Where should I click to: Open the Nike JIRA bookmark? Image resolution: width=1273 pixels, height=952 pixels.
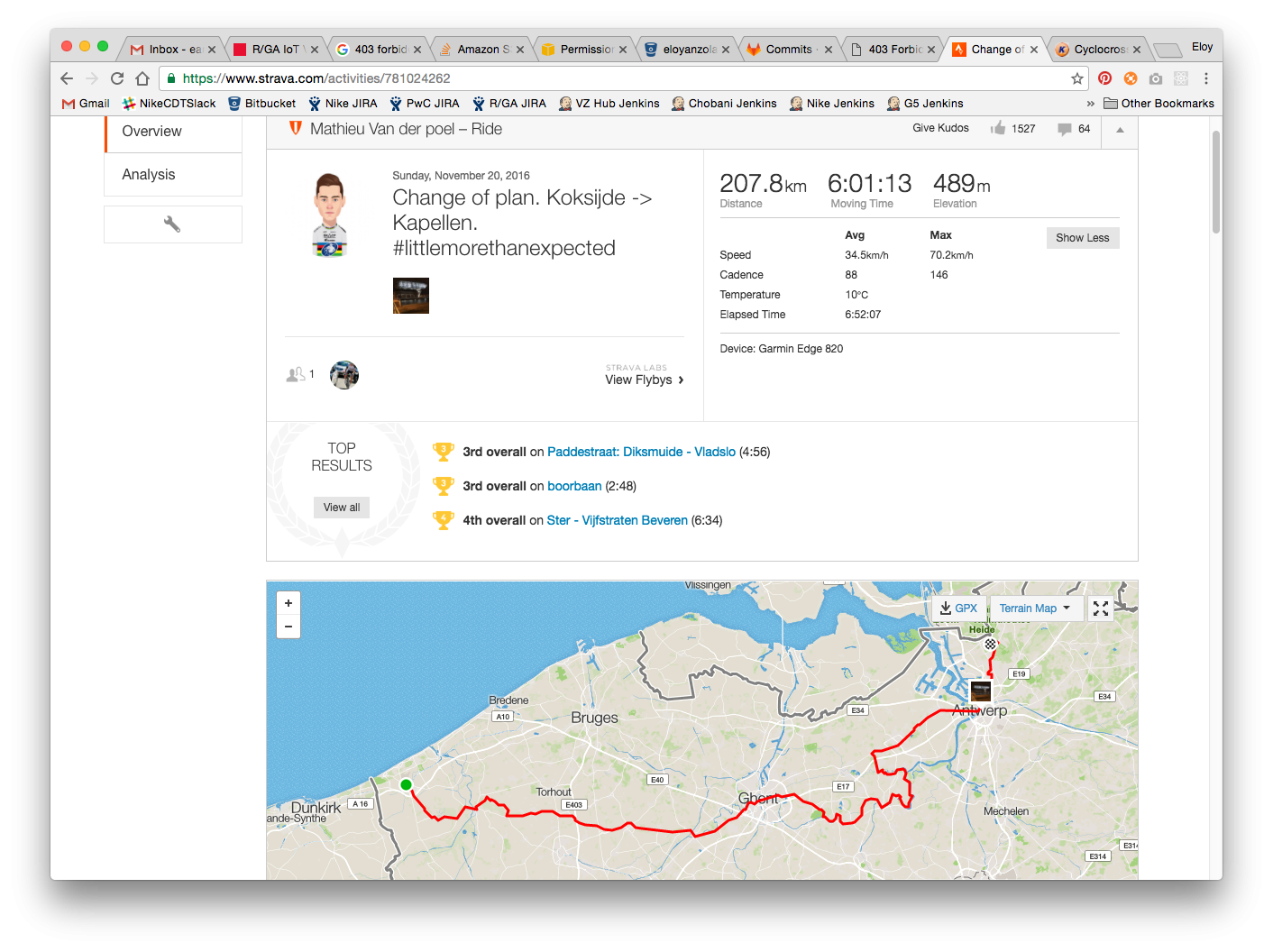click(x=343, y=104)
